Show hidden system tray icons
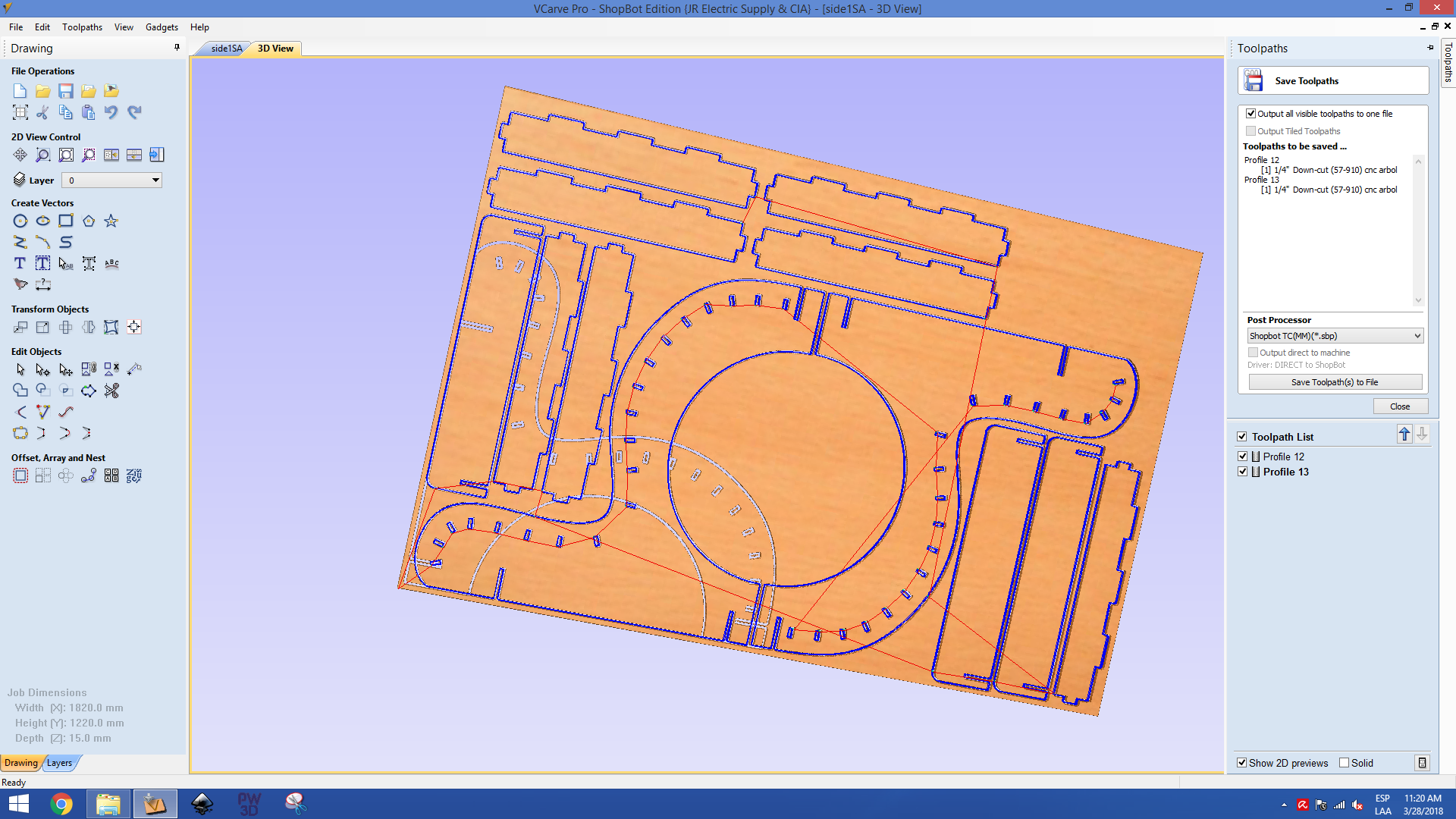This screenshot has height=819, width=1456. pyautogui.click(x=1284, y=805)
